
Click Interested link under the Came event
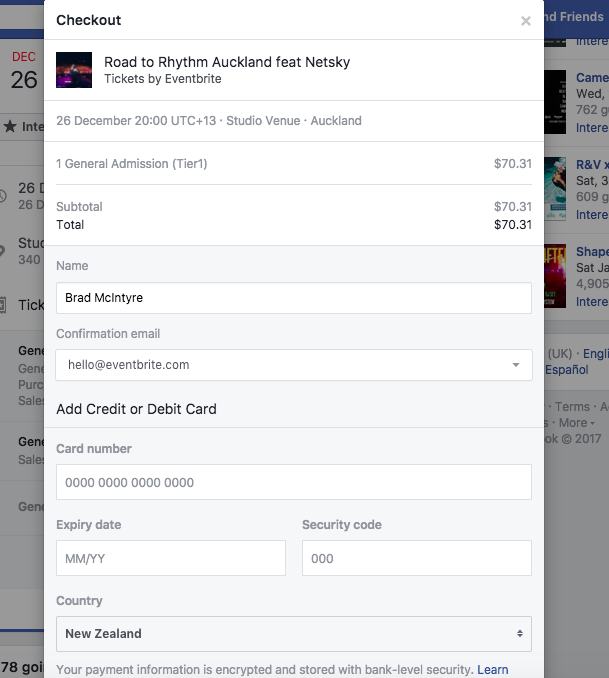tap(592, 128)
